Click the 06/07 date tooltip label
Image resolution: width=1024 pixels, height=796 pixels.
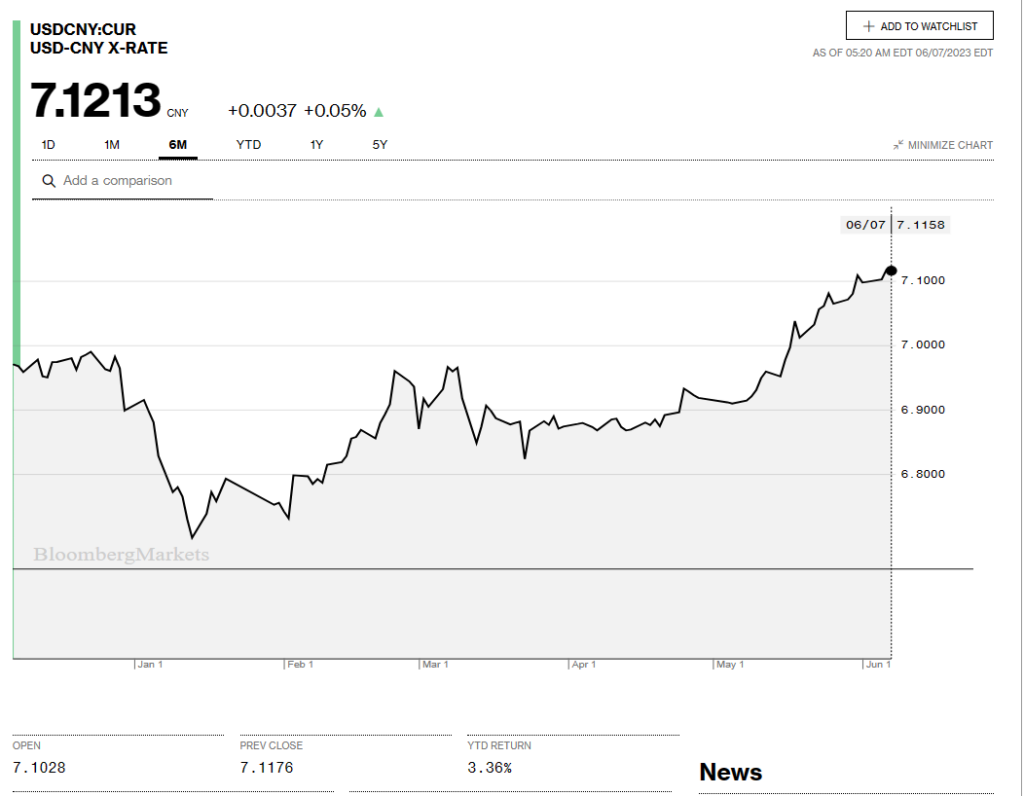pos(865,225)
